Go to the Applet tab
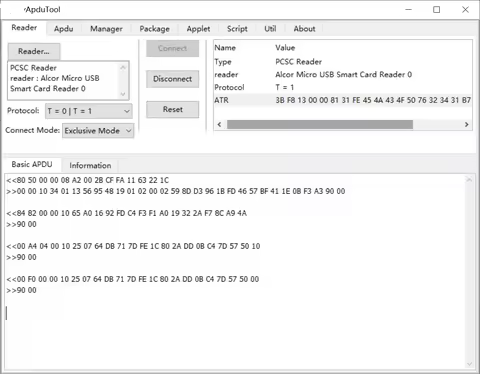This screenshot has width=480, height=374. (198, 29)
